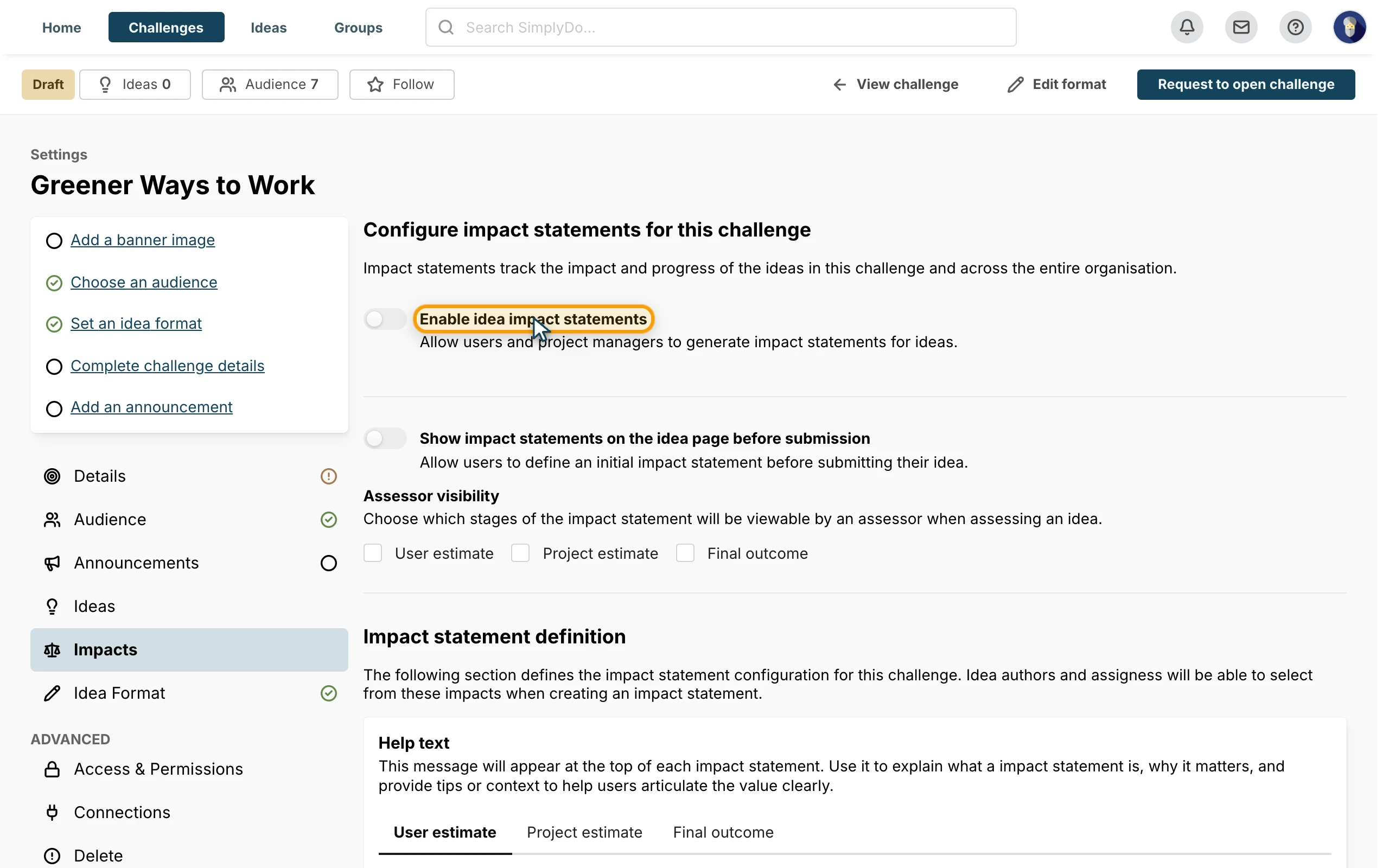Switch to the Project estimate tab
1389x868 pixels.
584,832
